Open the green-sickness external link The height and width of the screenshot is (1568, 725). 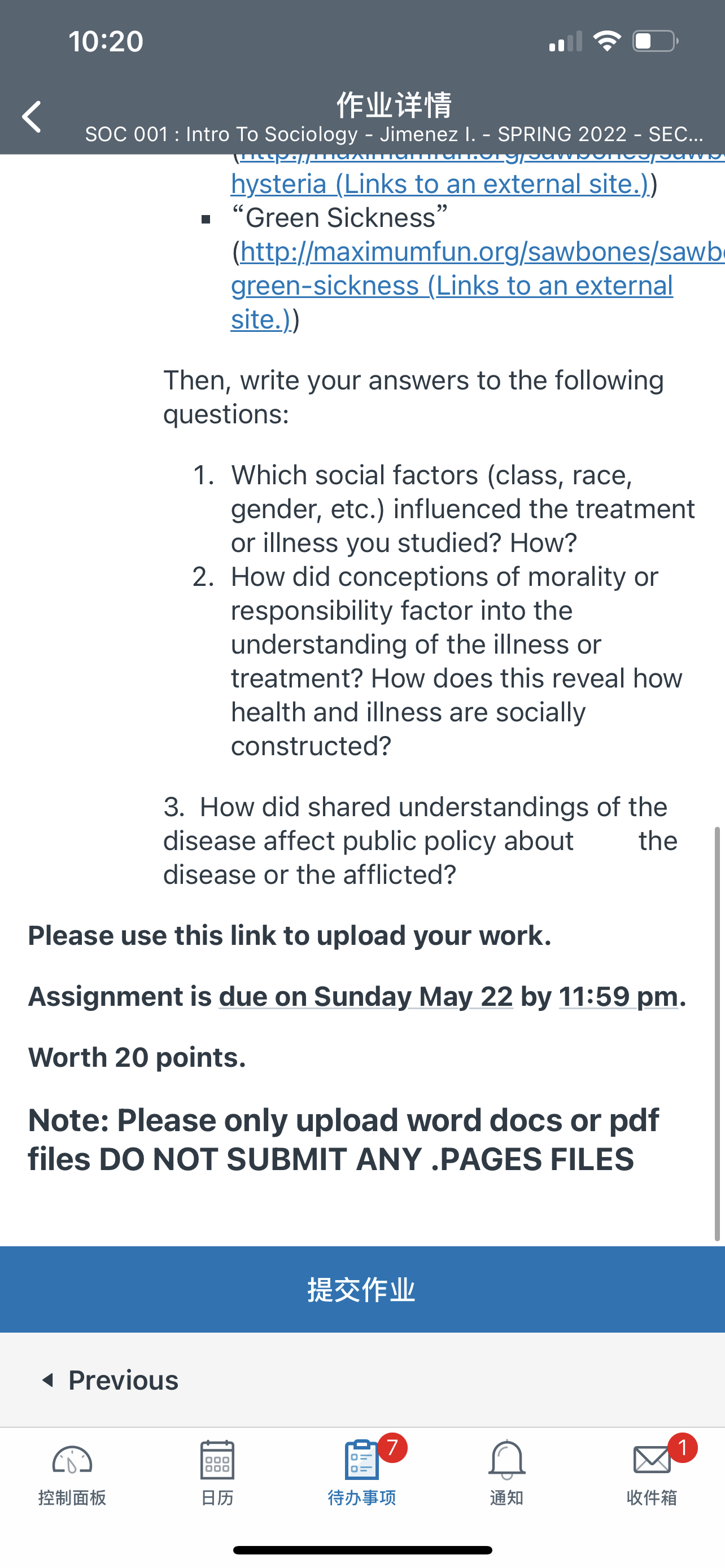tap(452, 302)
